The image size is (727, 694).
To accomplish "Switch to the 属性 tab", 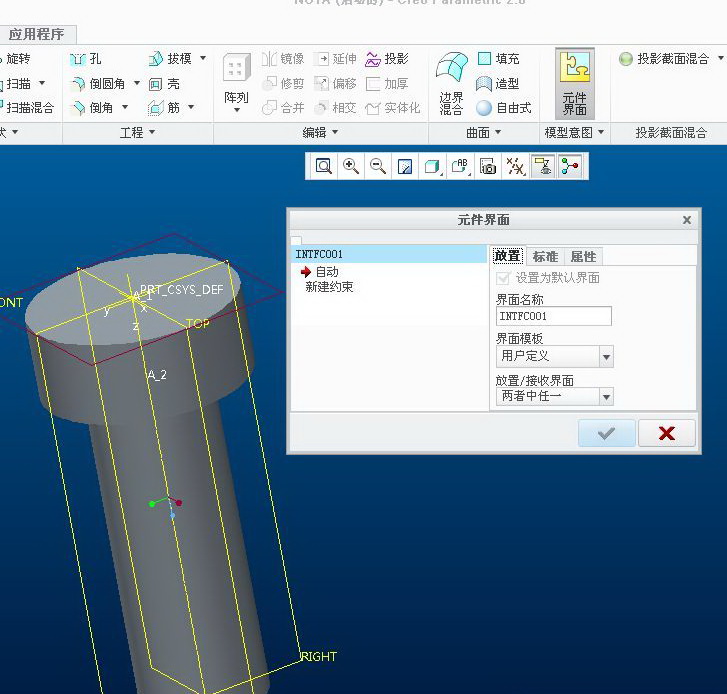I will (583, 257).
